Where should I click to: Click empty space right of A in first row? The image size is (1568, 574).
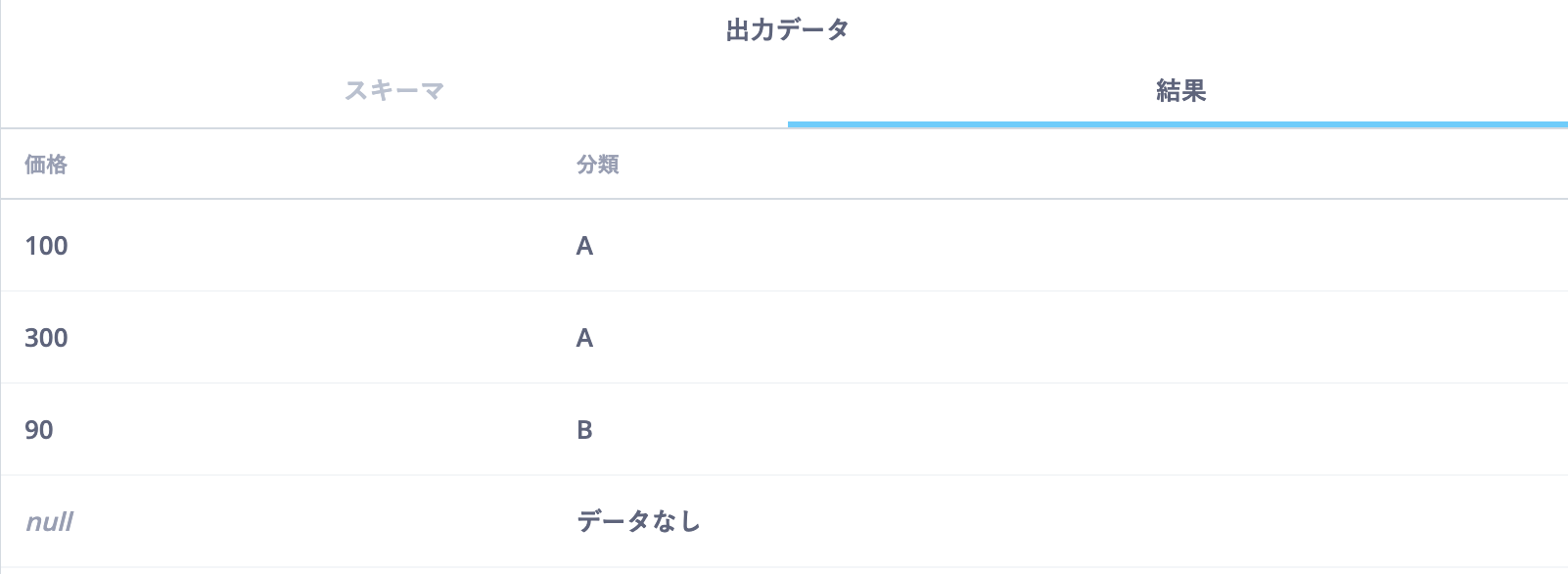[x=1077, y=246]
